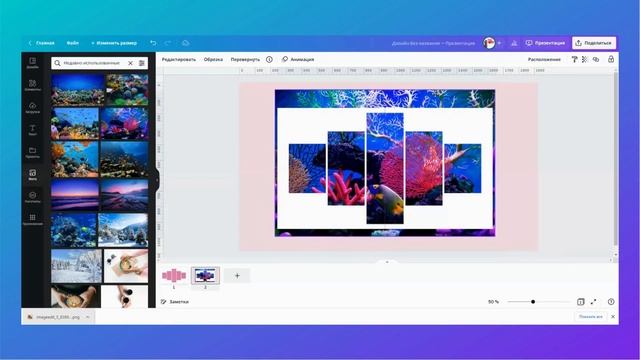
Task: Click the link icon in the toolbar
Action: [596, 59]
